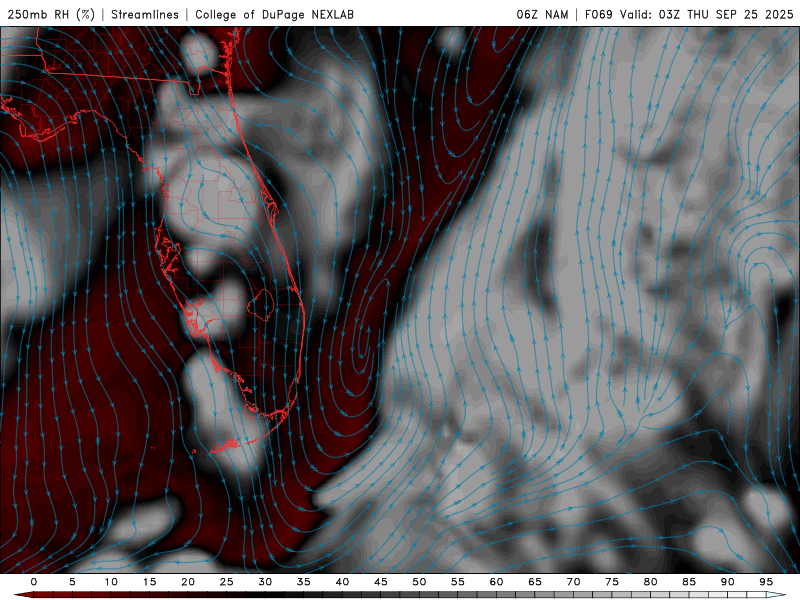The image size is (800, 600).
Task: Click the colorbar label "40"
Action: (342, 582)
